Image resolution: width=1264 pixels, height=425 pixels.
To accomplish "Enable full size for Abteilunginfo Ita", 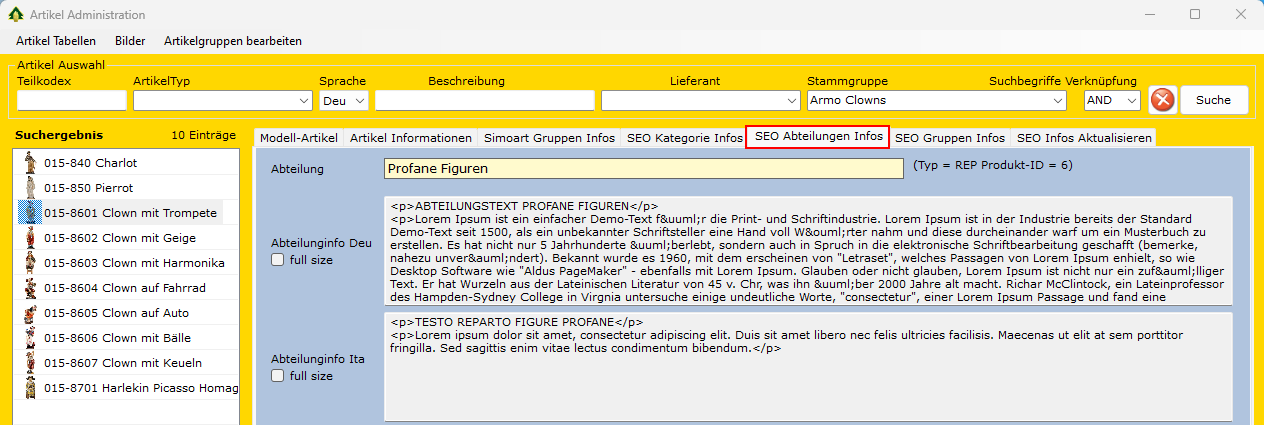I will 277,376.
